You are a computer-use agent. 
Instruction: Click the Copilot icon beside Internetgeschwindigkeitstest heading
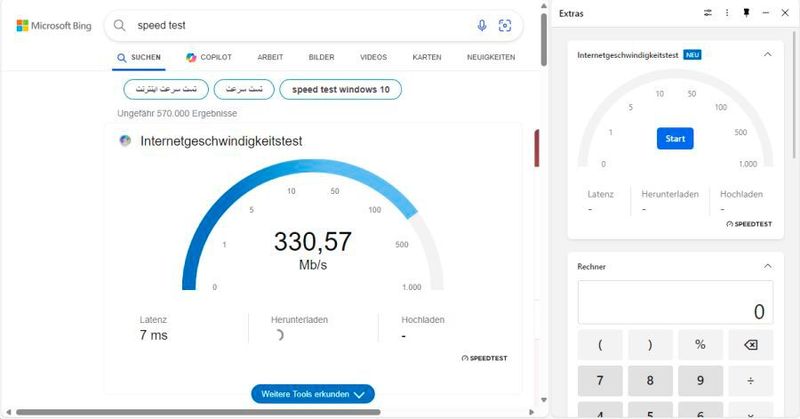pyautogui.click(x=125, y=141)
